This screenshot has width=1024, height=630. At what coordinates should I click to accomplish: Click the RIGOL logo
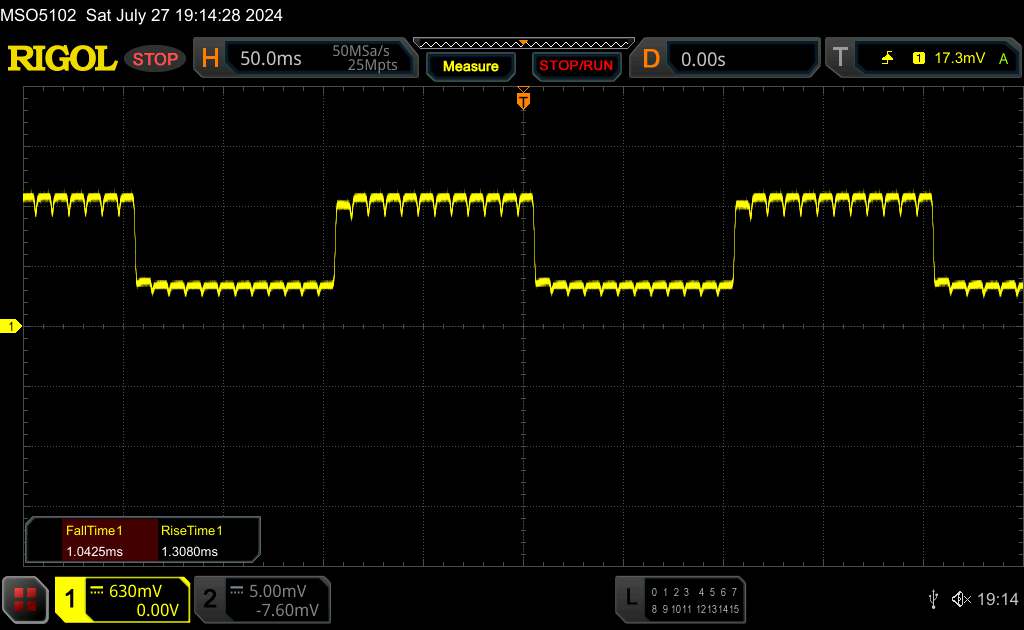pyautogui.click(x=62, y=59)
